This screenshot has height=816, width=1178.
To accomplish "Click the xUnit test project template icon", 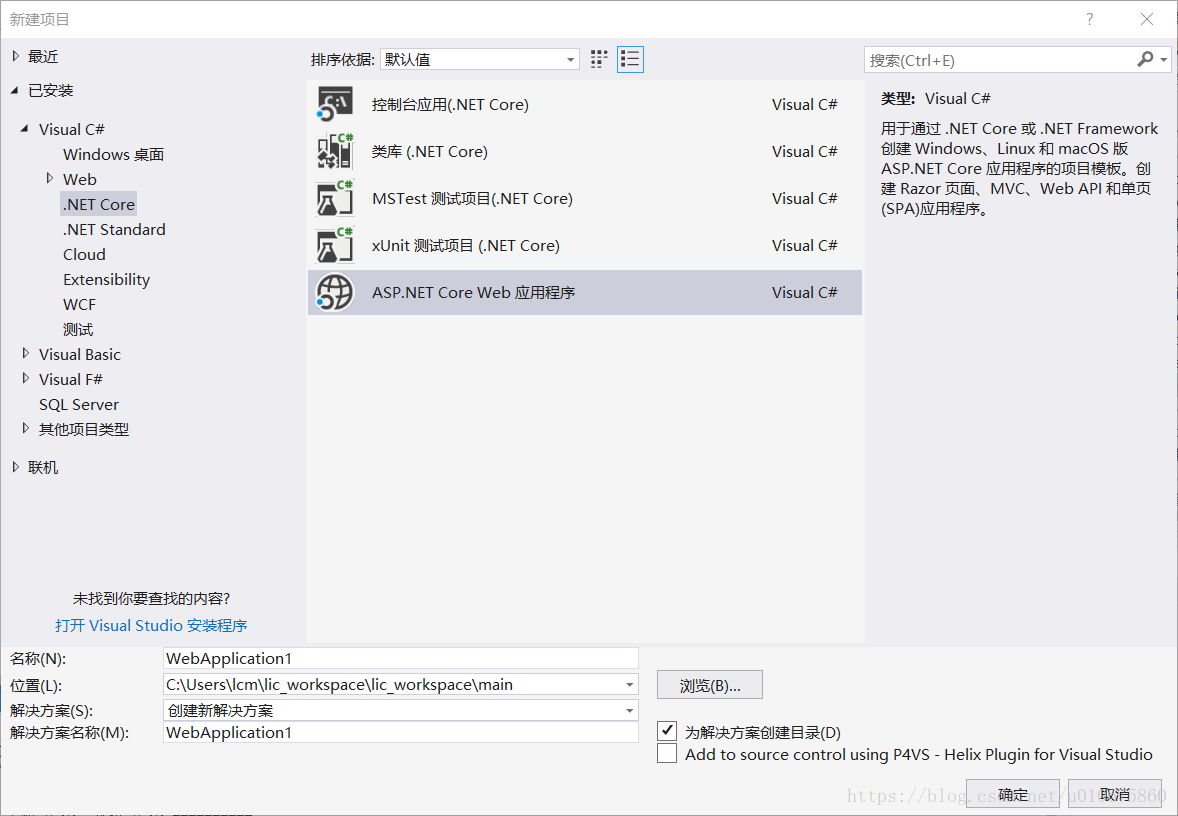I will tap(335, 246).
